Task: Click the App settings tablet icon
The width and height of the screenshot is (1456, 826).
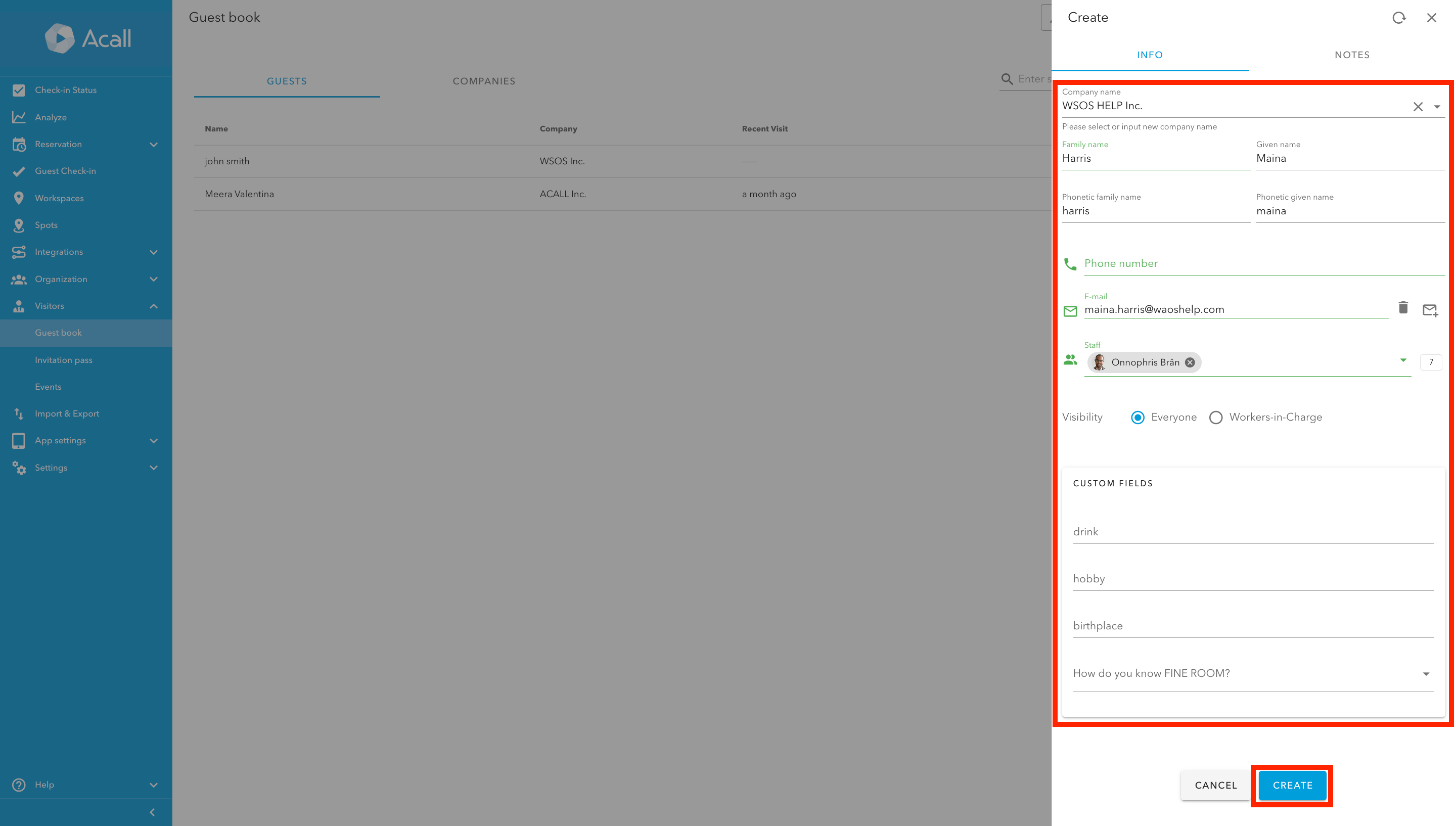Action: tap(19, 441)
